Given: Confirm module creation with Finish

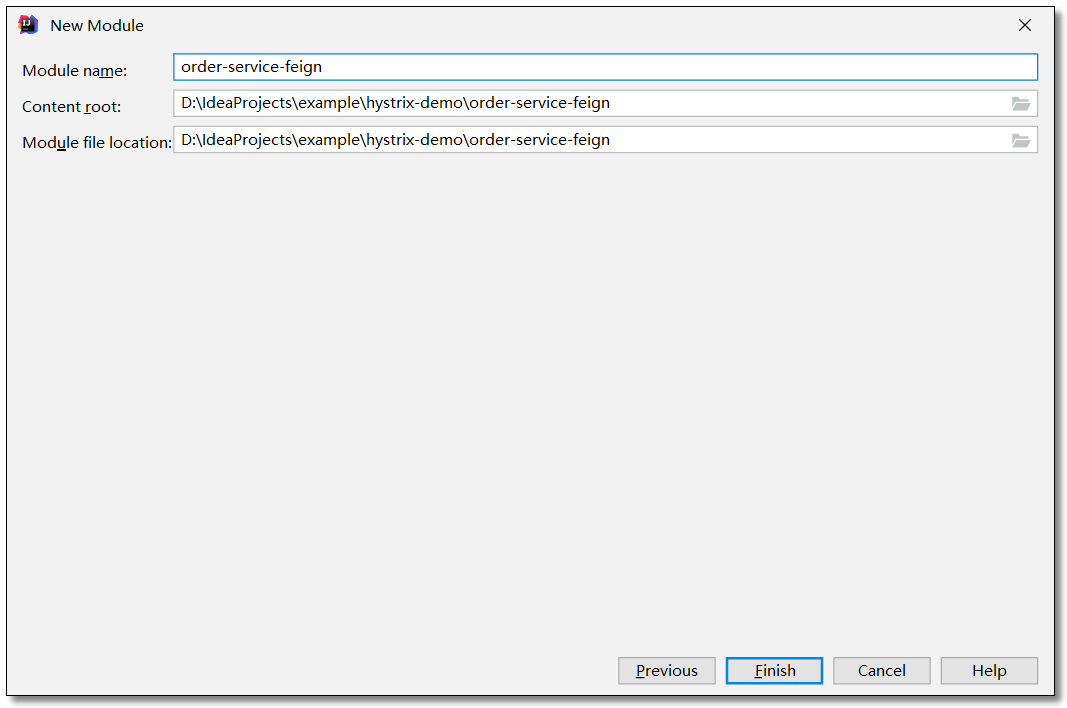Looking at the screenshot, I should click(x=774, y=671).
